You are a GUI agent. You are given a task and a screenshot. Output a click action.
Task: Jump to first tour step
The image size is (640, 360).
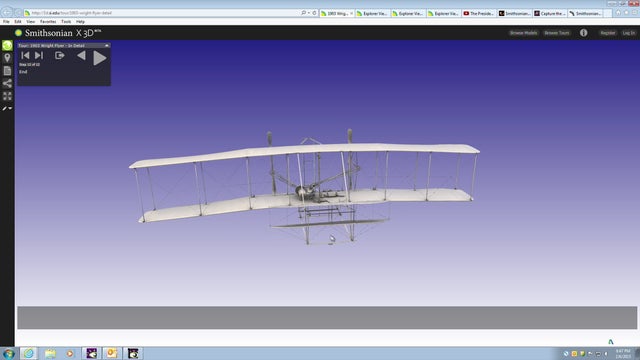pyautogui.click(x=25, y=55)
